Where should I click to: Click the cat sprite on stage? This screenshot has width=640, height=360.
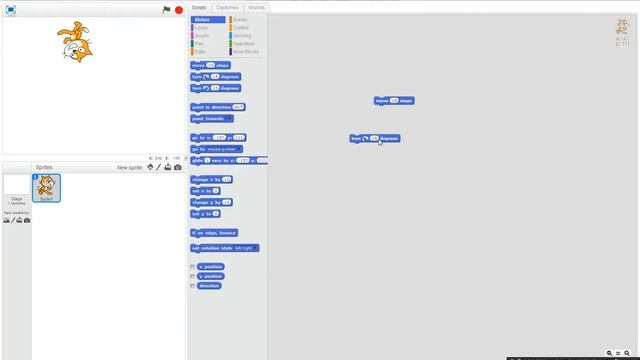pos(76,42)
